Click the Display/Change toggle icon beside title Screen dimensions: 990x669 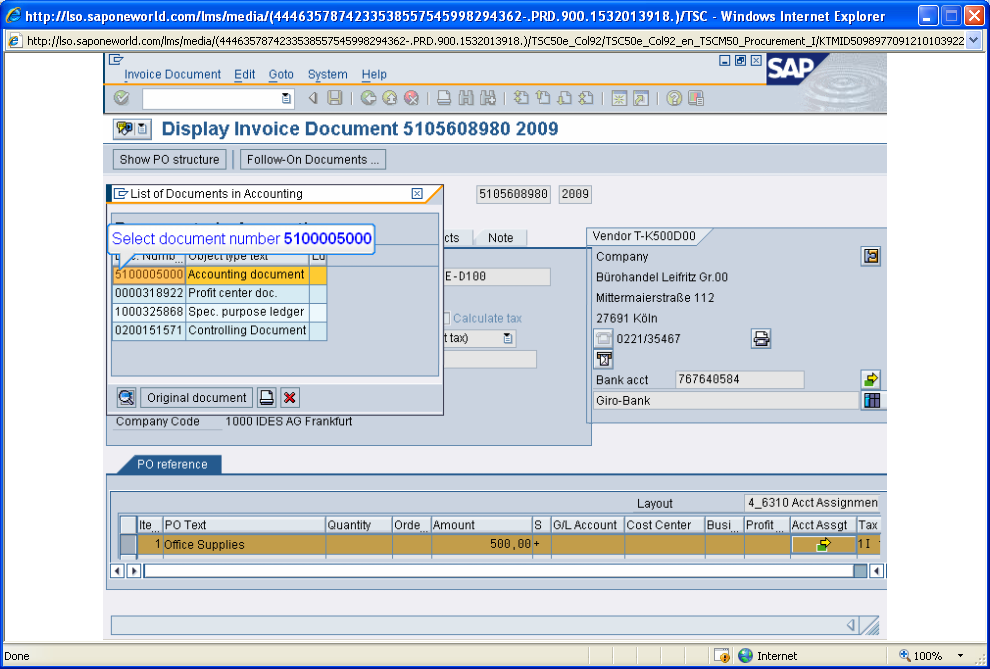(x=124, y=129)
